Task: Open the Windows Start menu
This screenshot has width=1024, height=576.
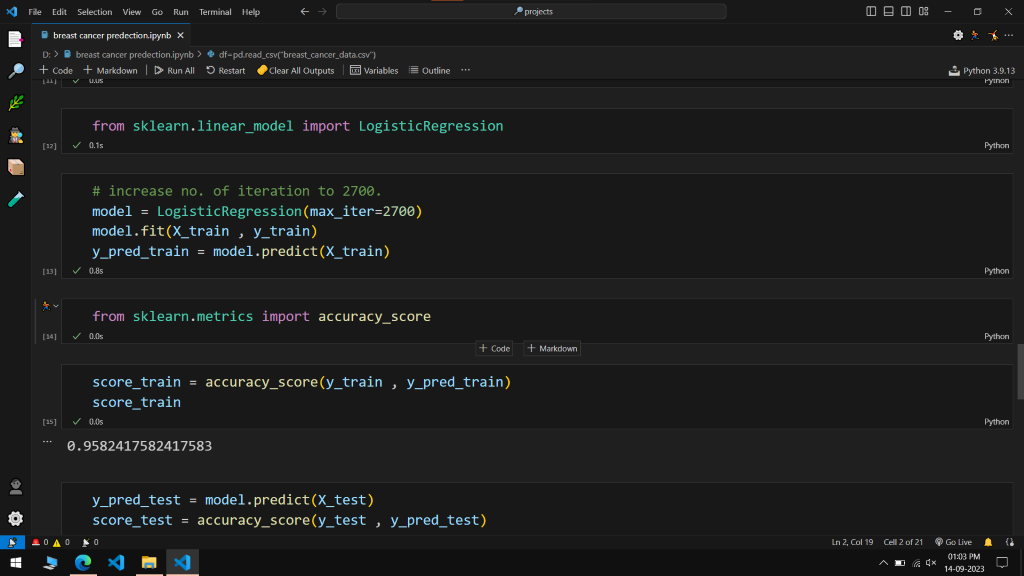Action: click(16, 562)
